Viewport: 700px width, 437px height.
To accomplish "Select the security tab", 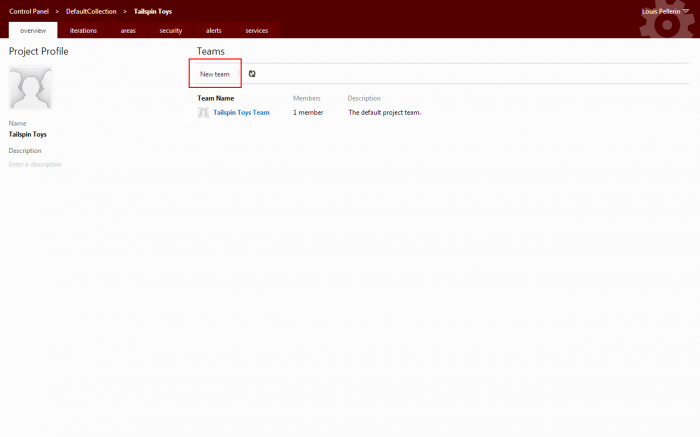I will click(x=171, y=31).
